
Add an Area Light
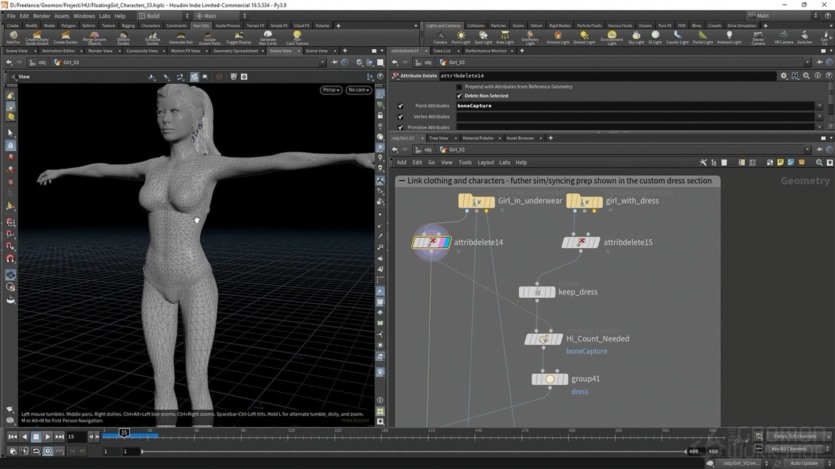pos(504,37)
